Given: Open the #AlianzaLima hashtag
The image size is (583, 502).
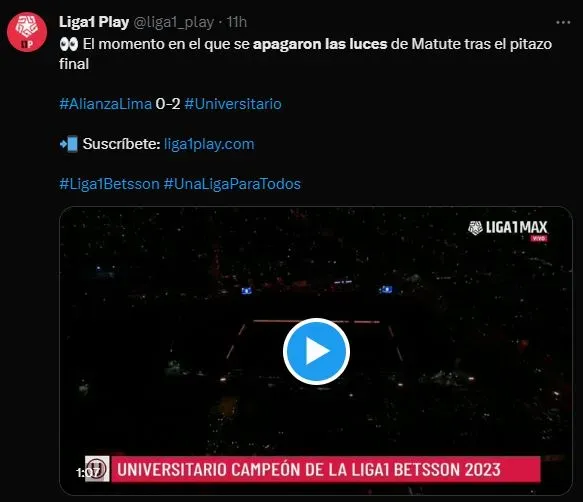Looking at the screenshot, I should [106, 104].
